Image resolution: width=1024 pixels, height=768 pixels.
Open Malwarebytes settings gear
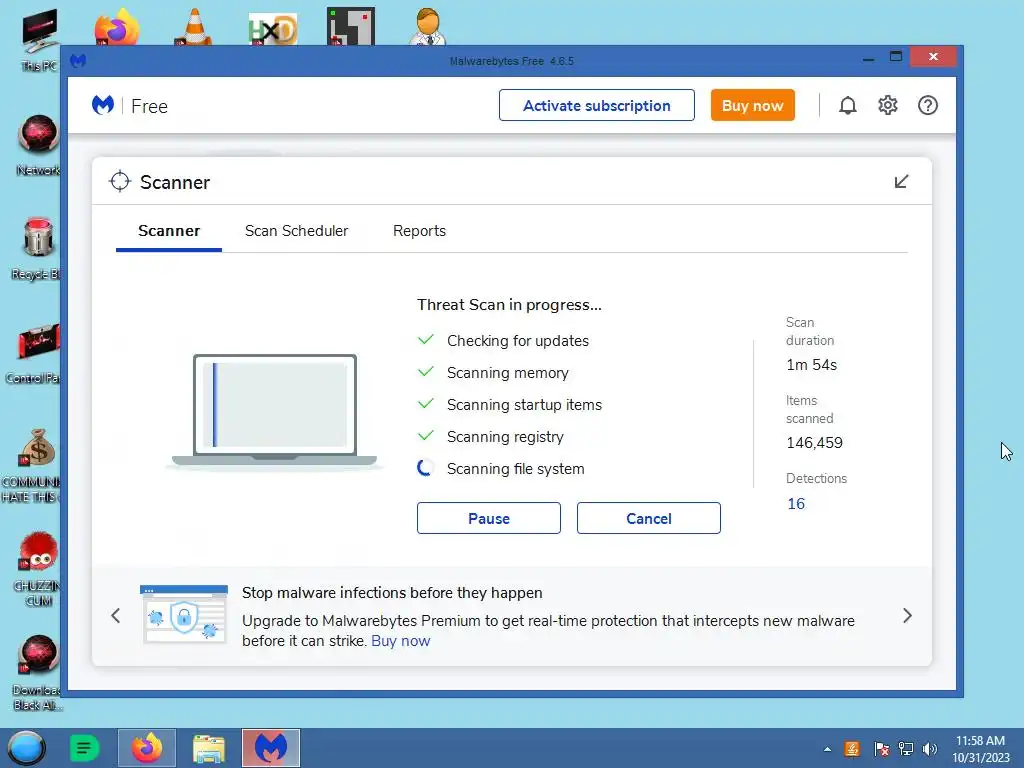click(x=888, y=105)
